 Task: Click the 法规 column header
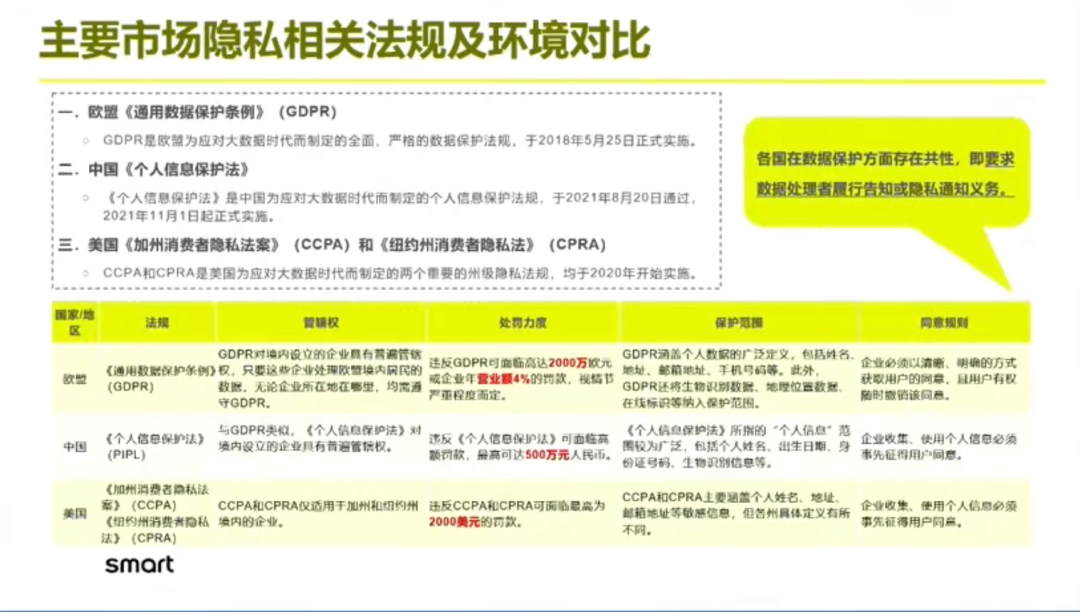[157, 323]
